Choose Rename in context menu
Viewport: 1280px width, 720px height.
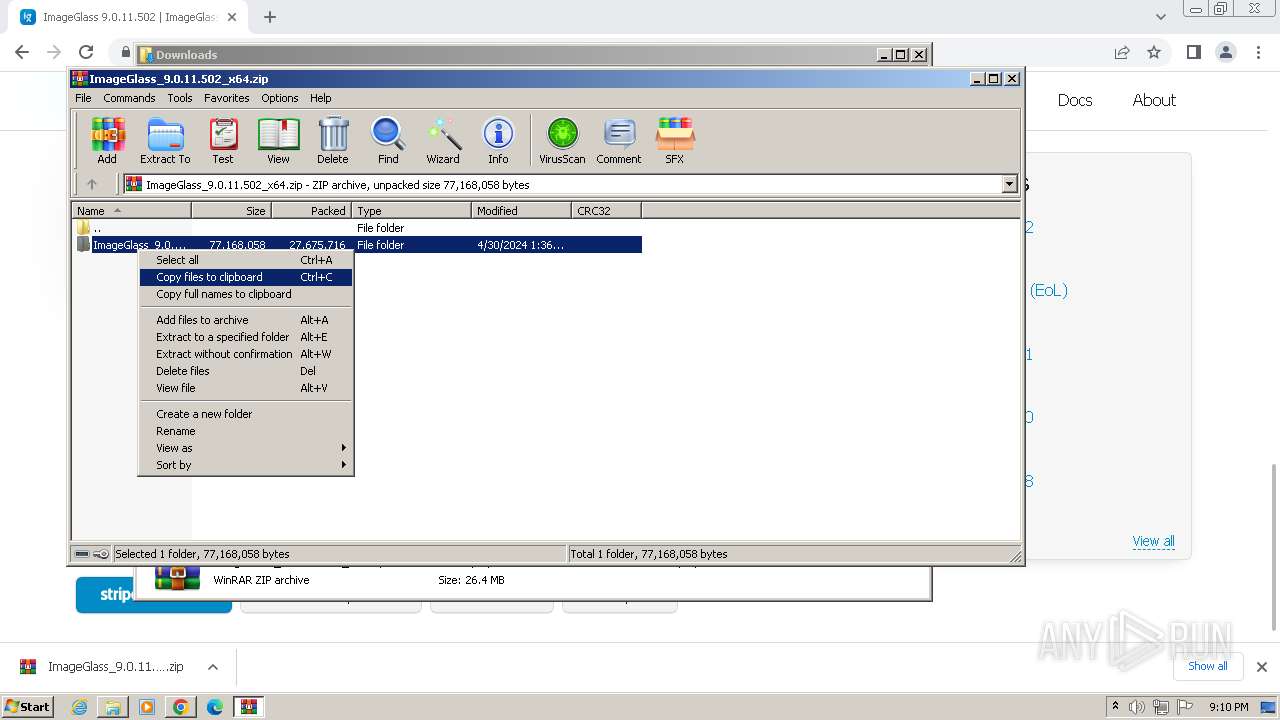[246, 431]
